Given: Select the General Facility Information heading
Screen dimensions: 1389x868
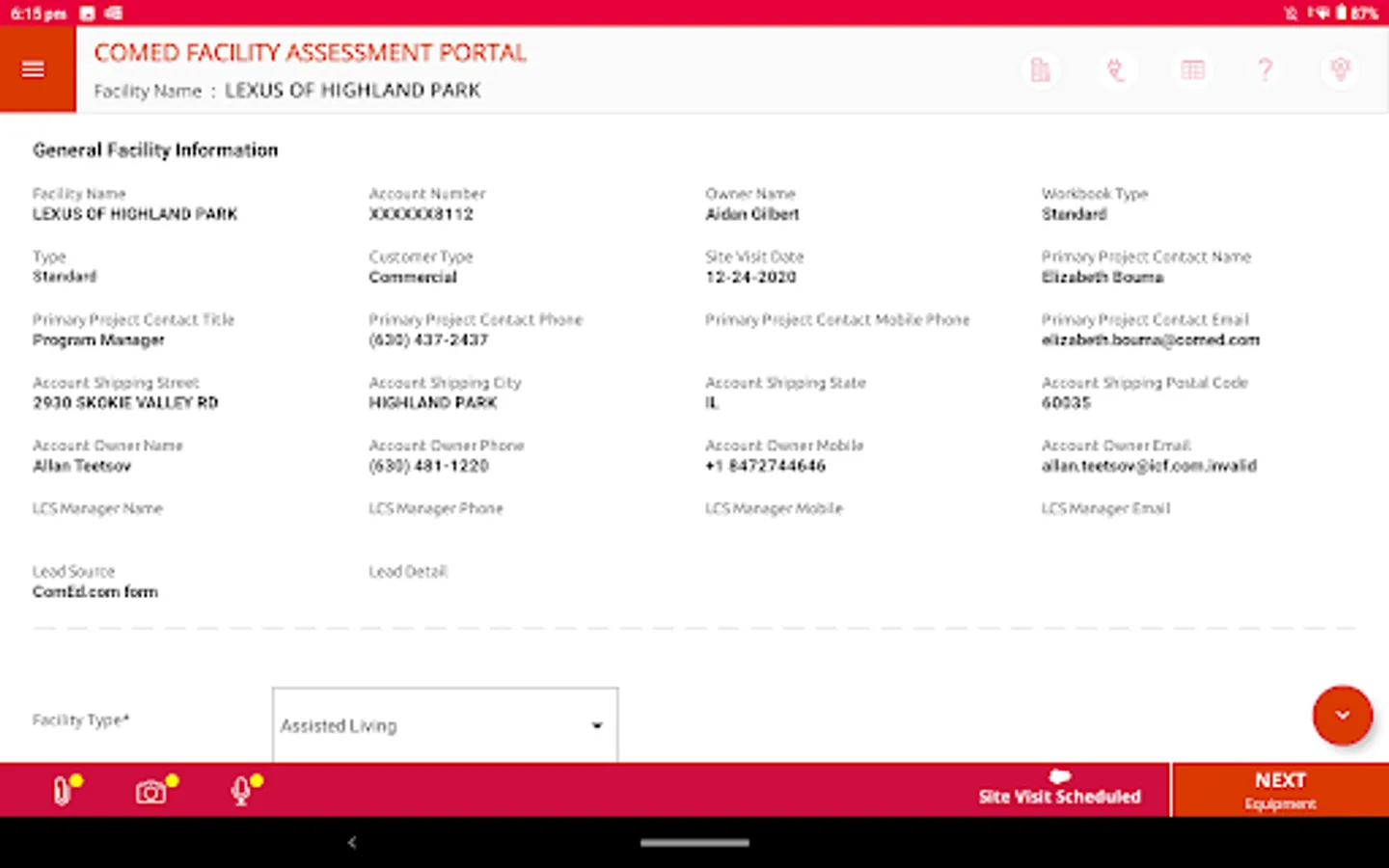Looking at the screenshot, I should click(155, 149).
